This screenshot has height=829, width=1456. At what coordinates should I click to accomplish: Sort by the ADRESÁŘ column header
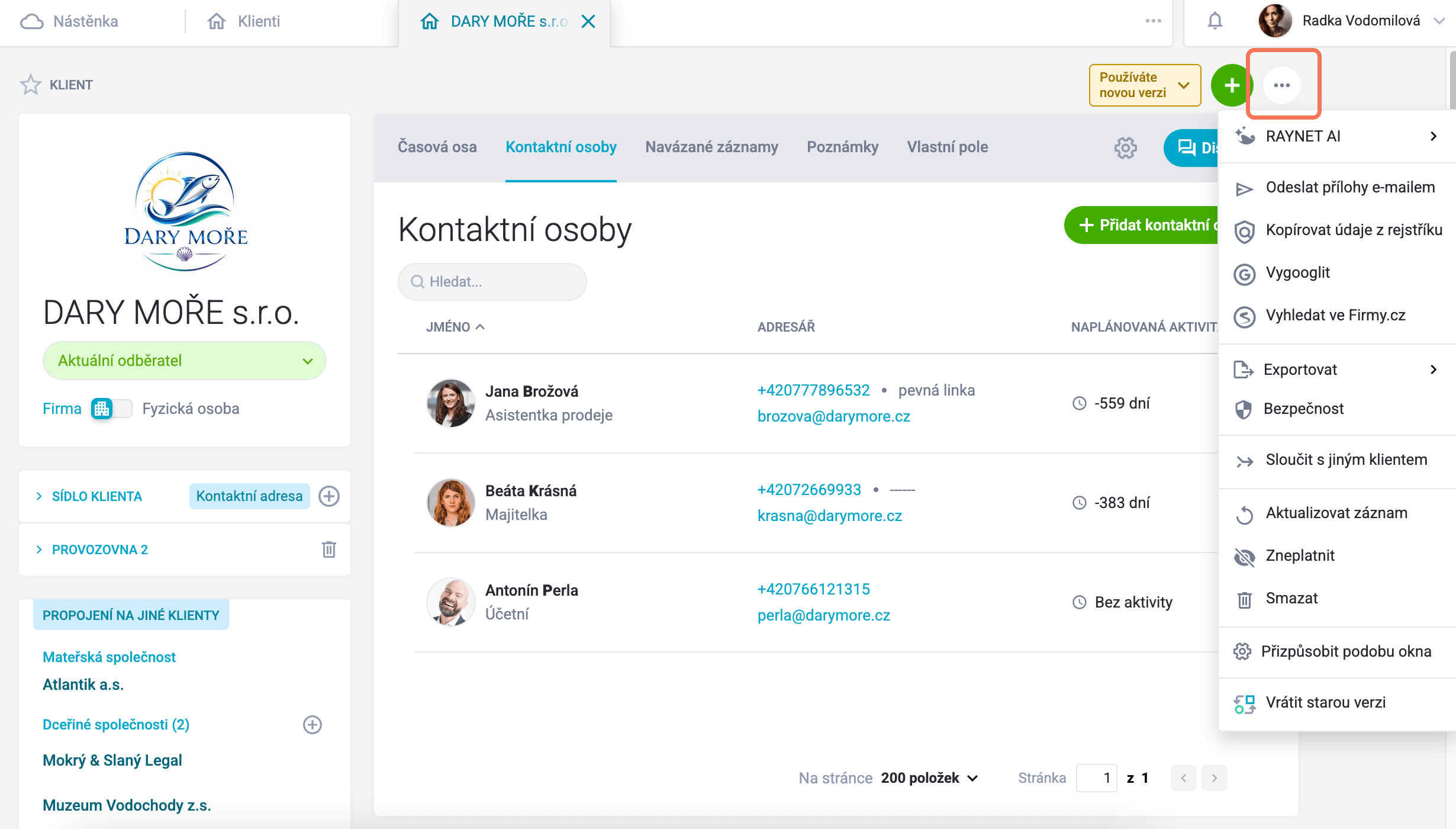click(786, 327)
